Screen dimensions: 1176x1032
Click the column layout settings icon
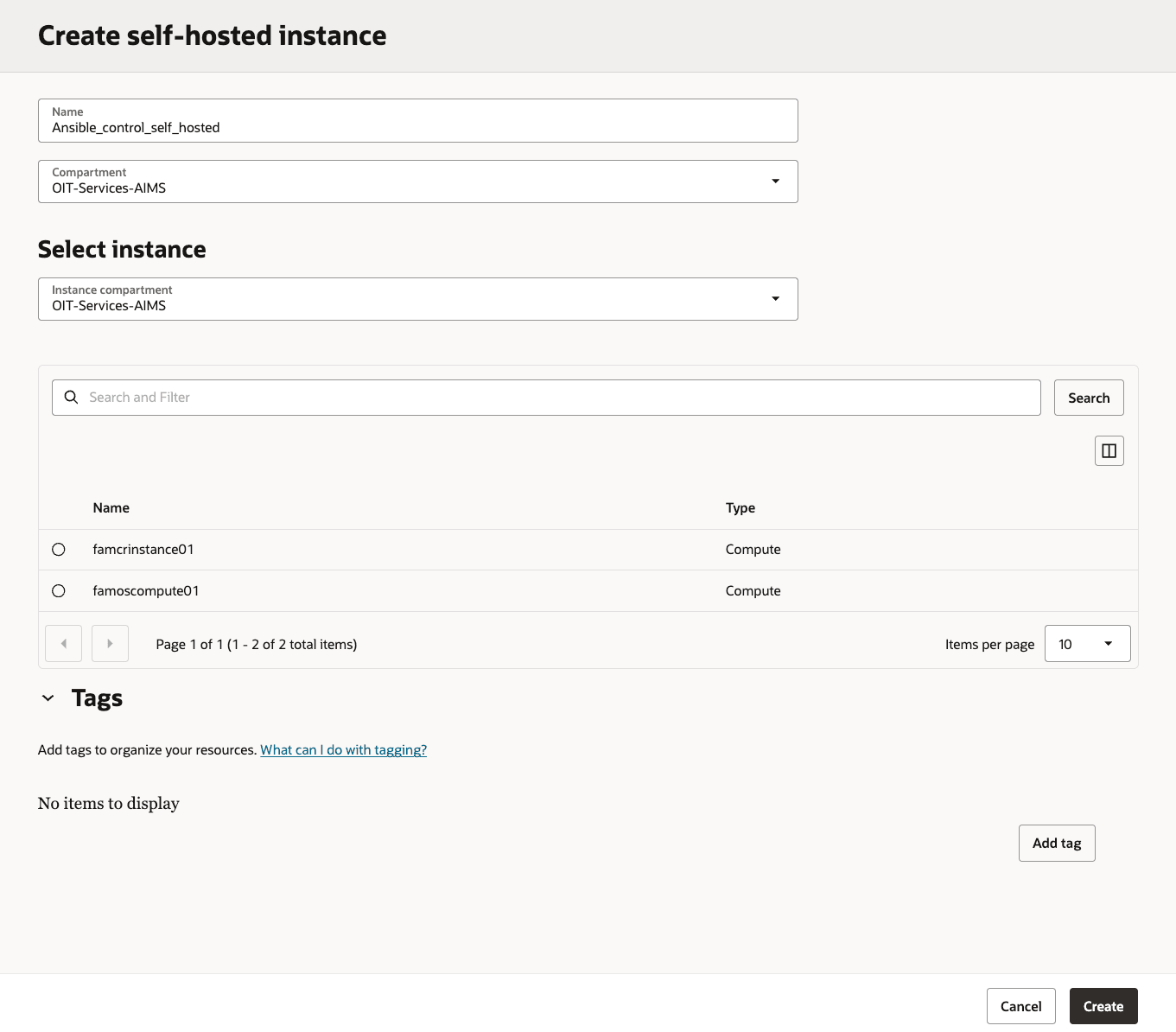1109,451
